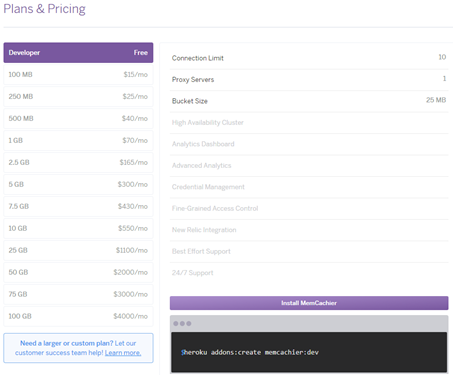Pick the 500 MB $40/mo plan
Image resolution: width=453 pixels, height=375 pixels.
click(78, 118)
